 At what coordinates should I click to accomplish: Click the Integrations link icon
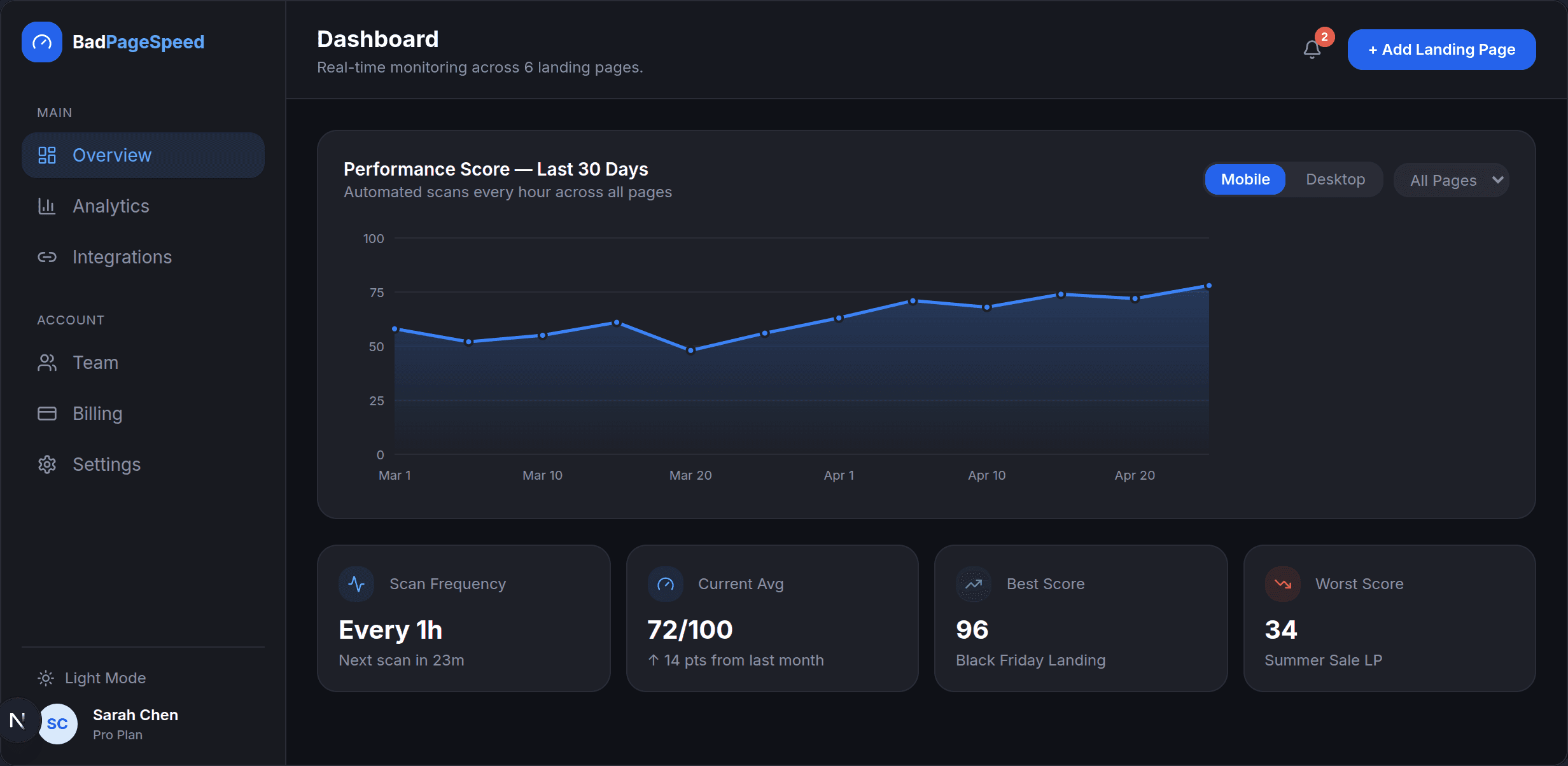tap(47, 257)
